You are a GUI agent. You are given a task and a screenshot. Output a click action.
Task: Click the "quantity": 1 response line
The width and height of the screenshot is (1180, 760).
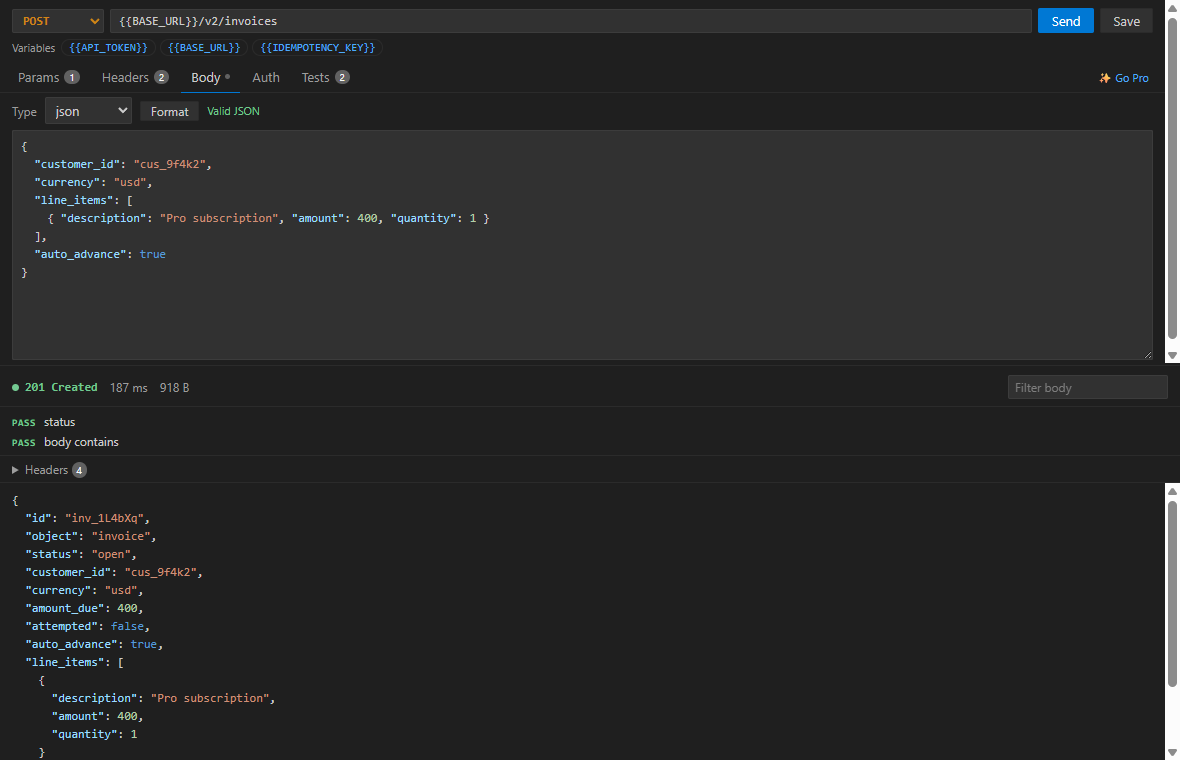pos(94,734)
